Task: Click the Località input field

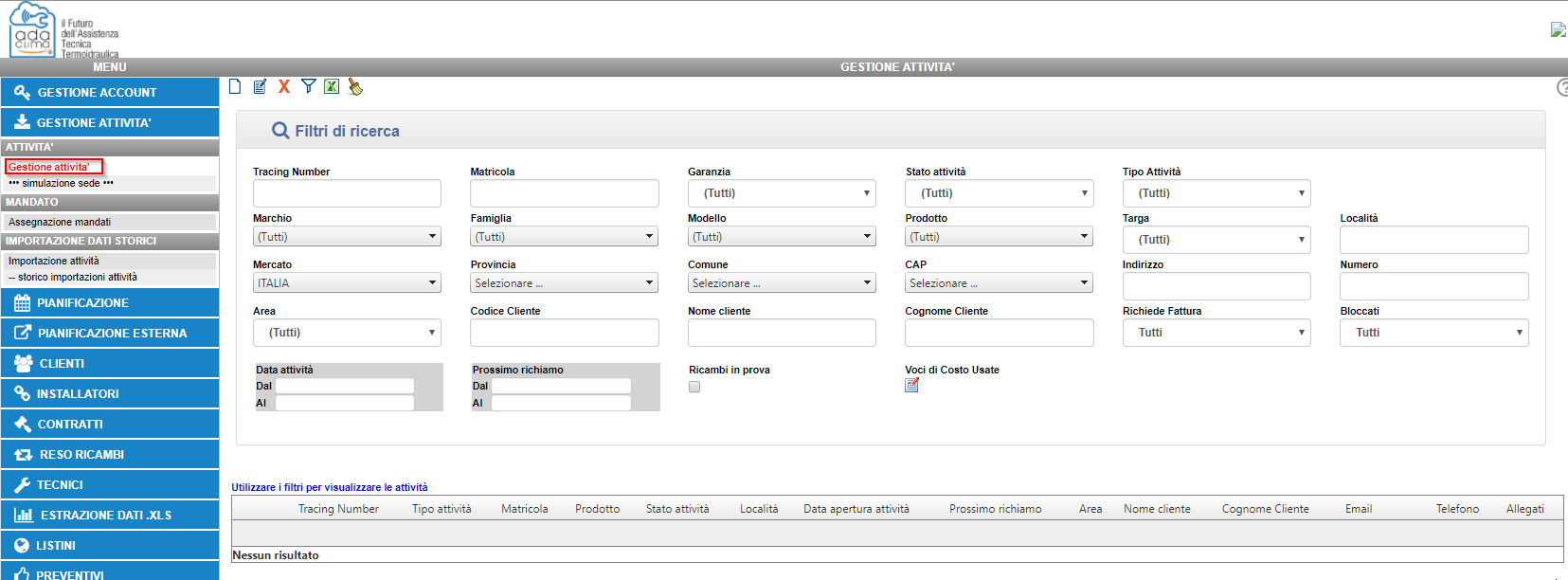Action: pos(1434,240)
